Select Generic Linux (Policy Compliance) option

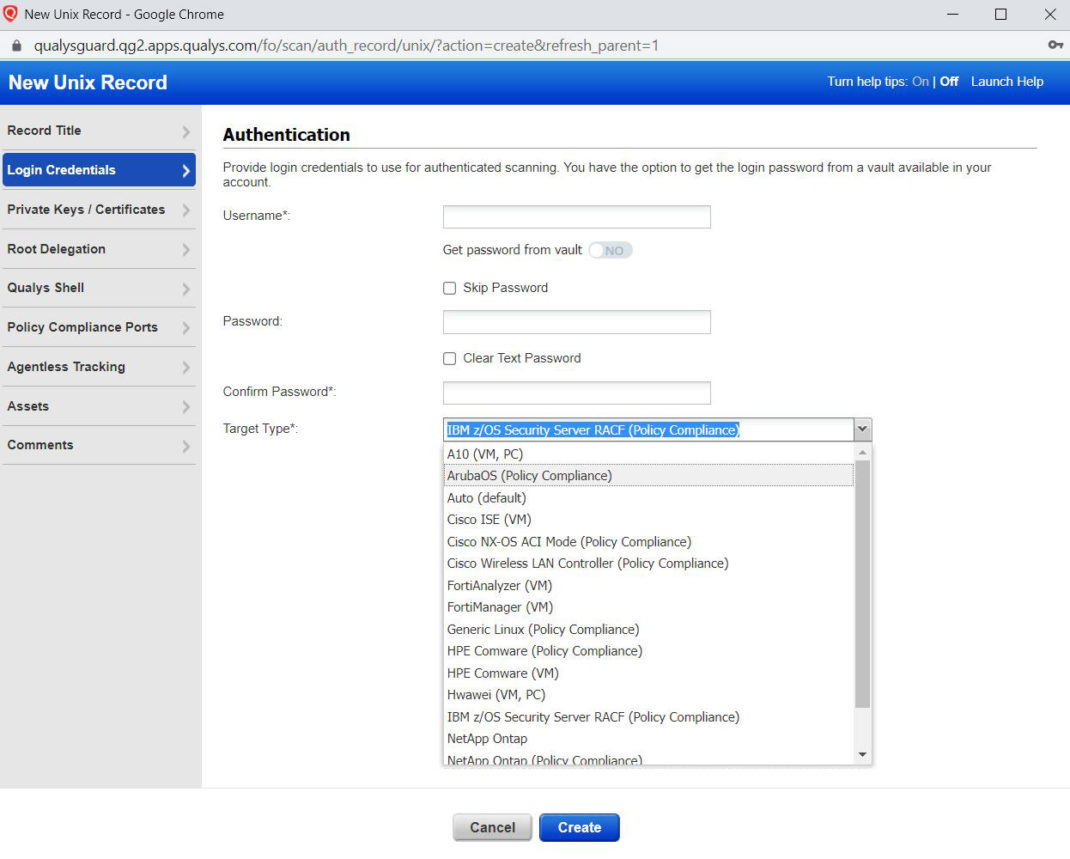(648, 629)
